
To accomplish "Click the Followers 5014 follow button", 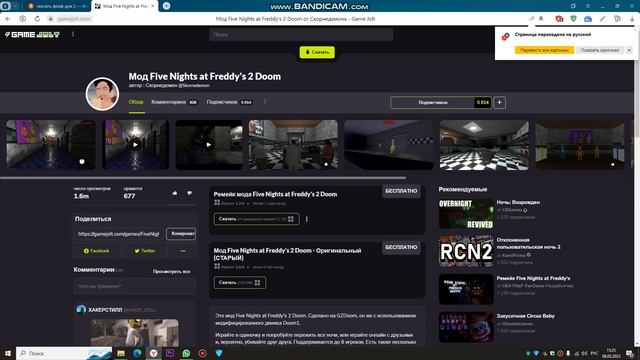I will coord(441,102).
